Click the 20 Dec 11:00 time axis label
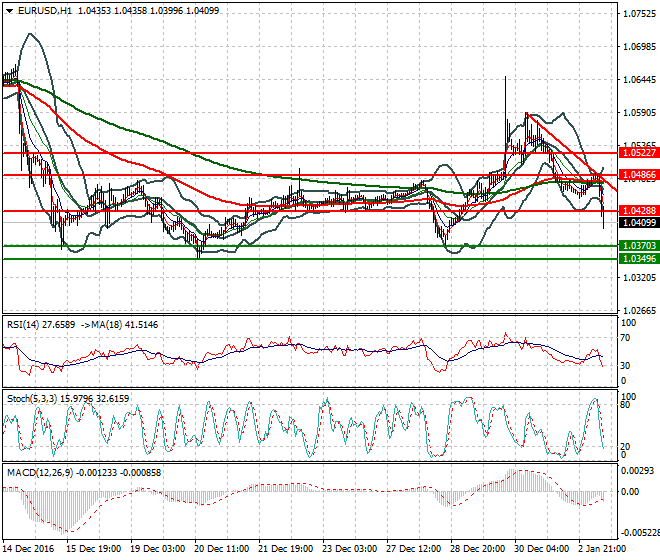660x560 pixels. [222, 549]
